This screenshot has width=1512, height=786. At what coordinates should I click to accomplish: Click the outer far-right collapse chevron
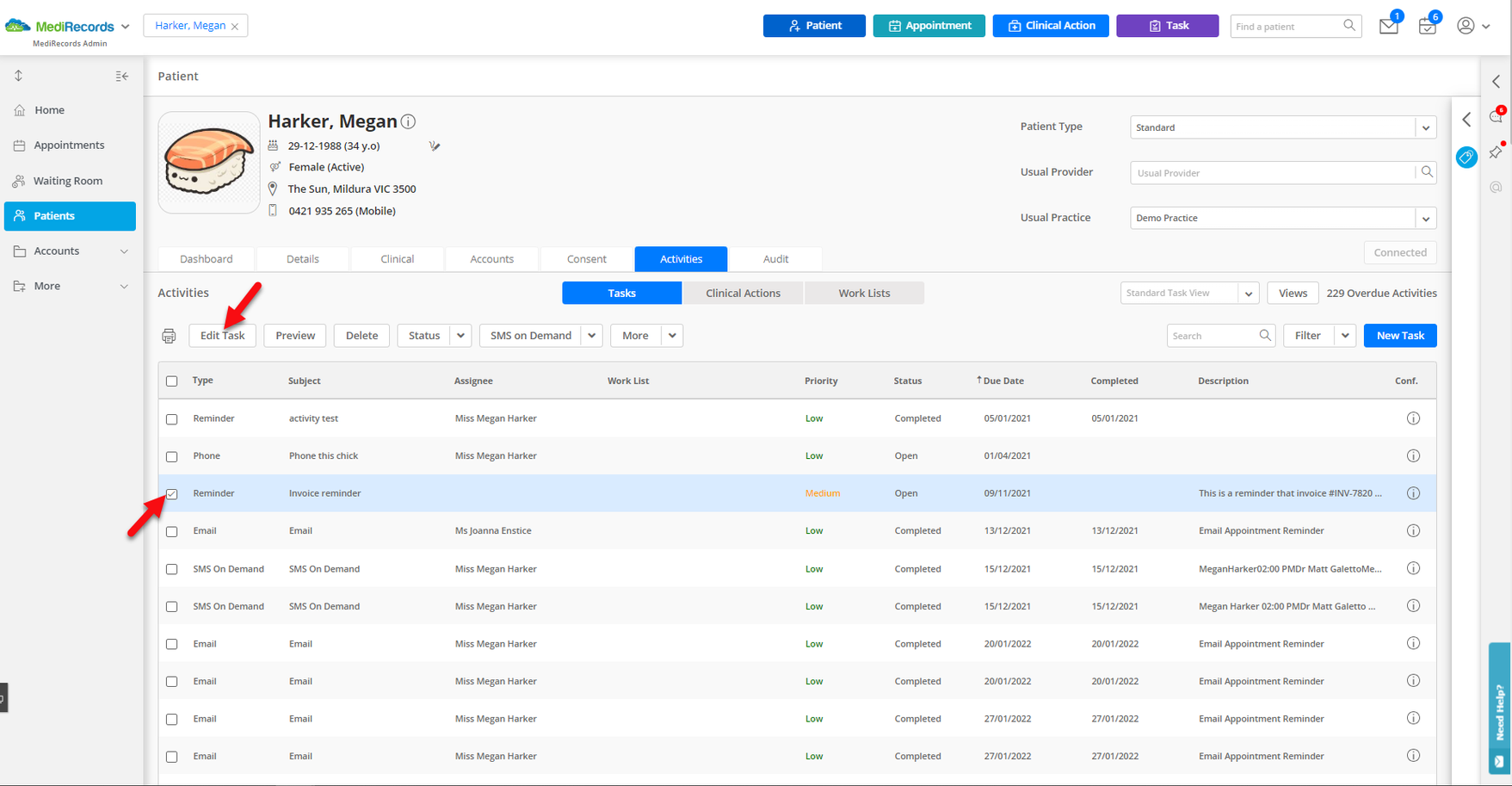[1497, 81]
